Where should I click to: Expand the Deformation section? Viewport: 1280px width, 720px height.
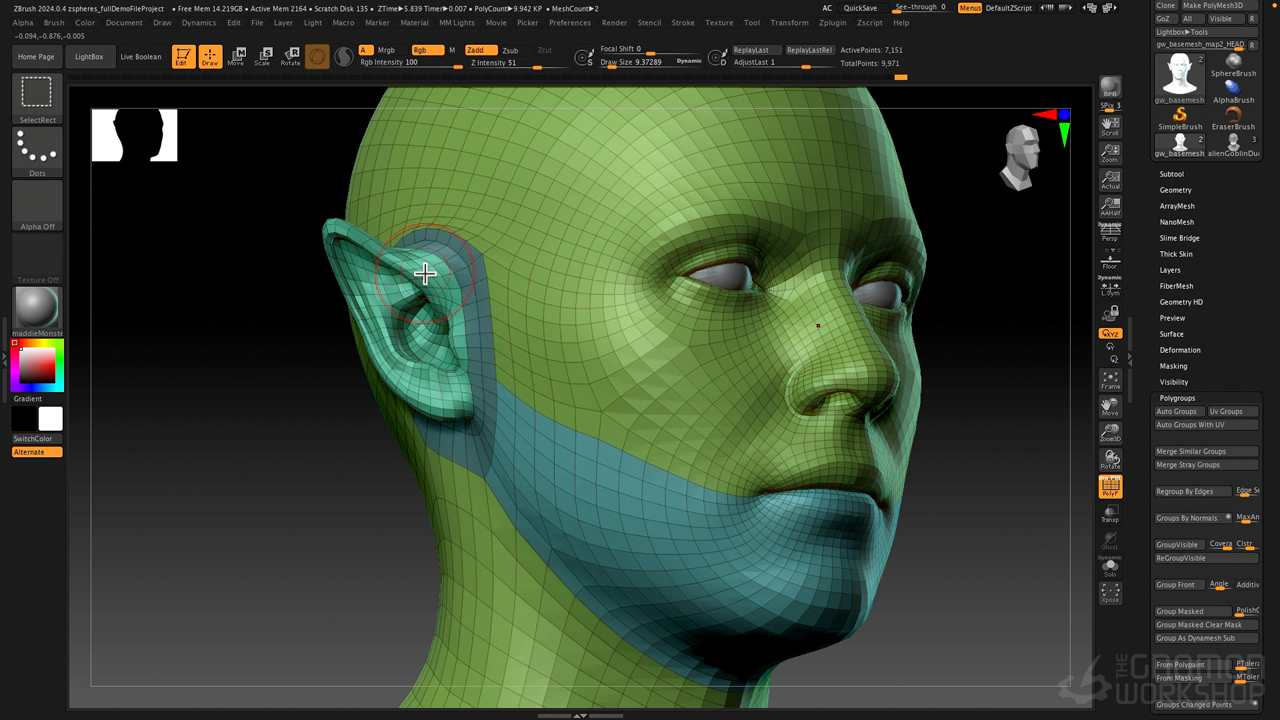[1180, 350]
